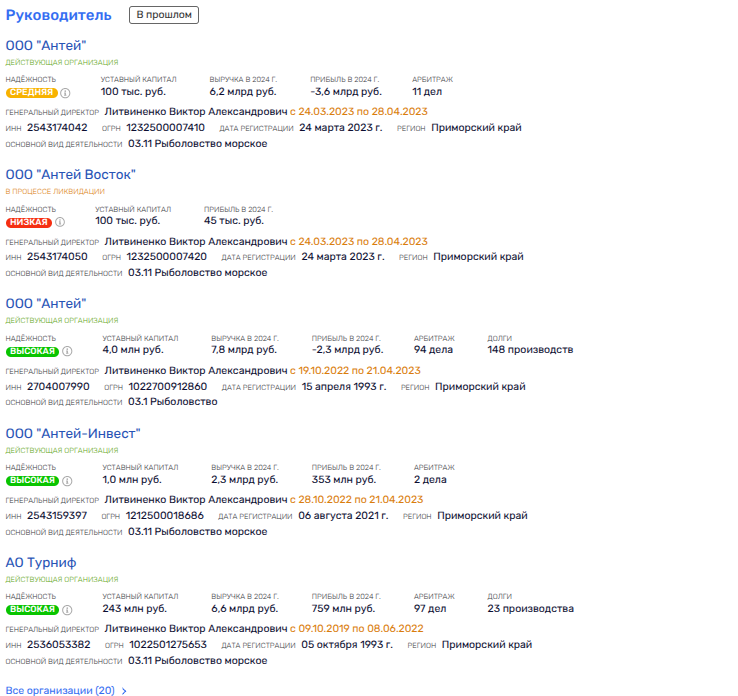738x696 pixels.
Task: Open the 94 дела arbitration list
Action: click(x=435, y=350)
